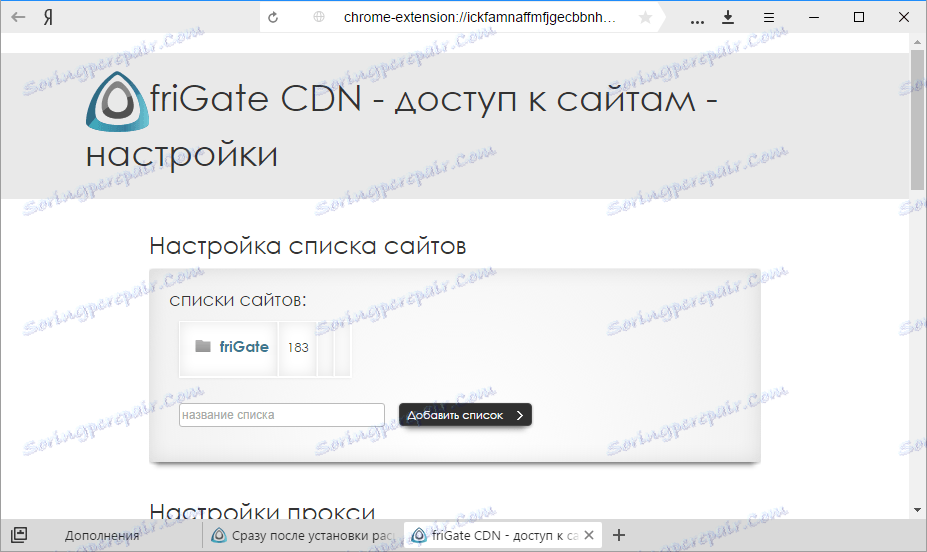Maximize the browser window
The width and height of the screenshot is (927, 552).
(859, 17)
